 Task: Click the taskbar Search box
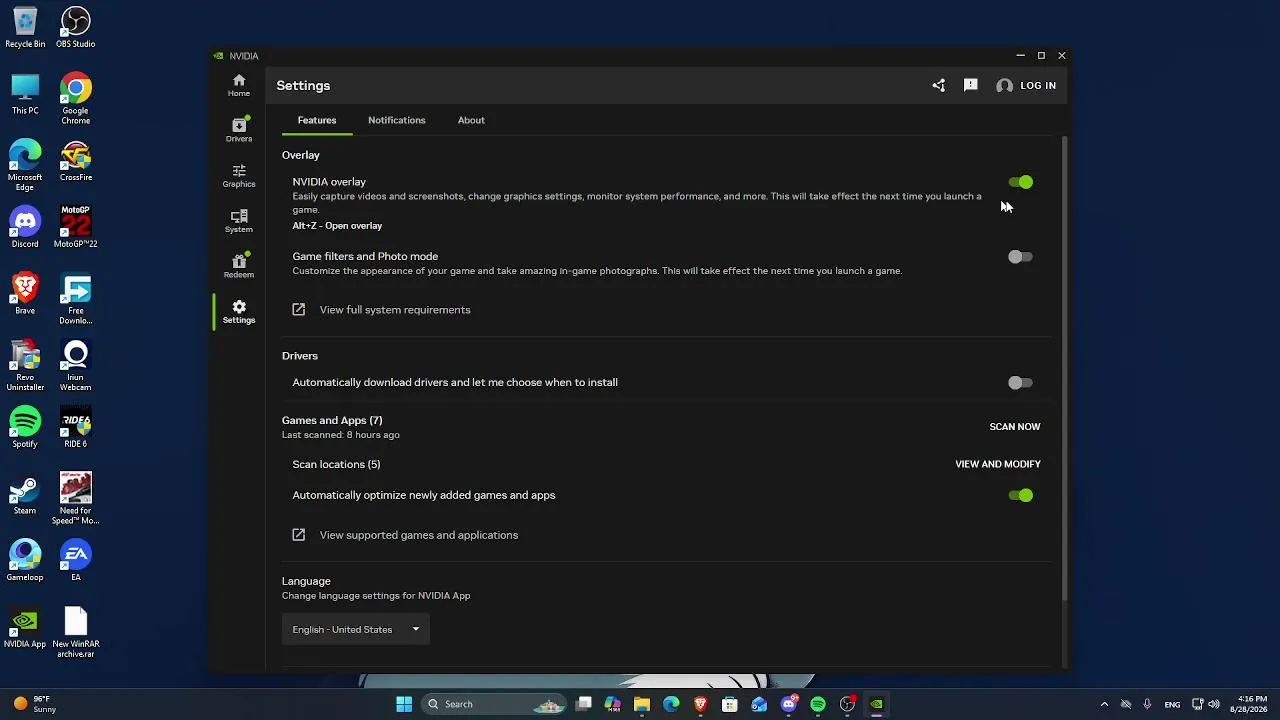tap(492, 704)
